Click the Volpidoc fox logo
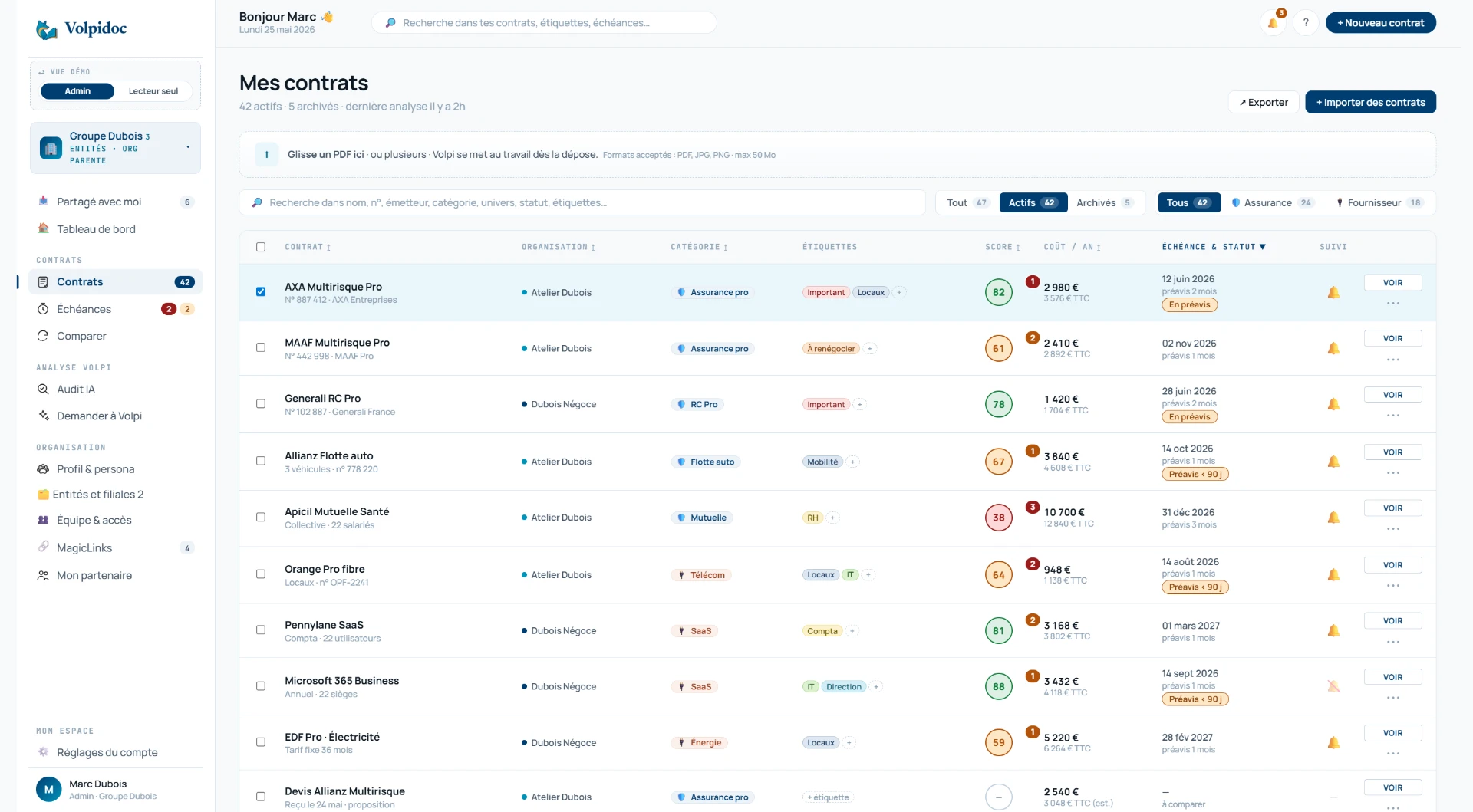Image resolution: width=1473 pixels, height=812 pixels. pyautogui.click(x=47, y=29)
